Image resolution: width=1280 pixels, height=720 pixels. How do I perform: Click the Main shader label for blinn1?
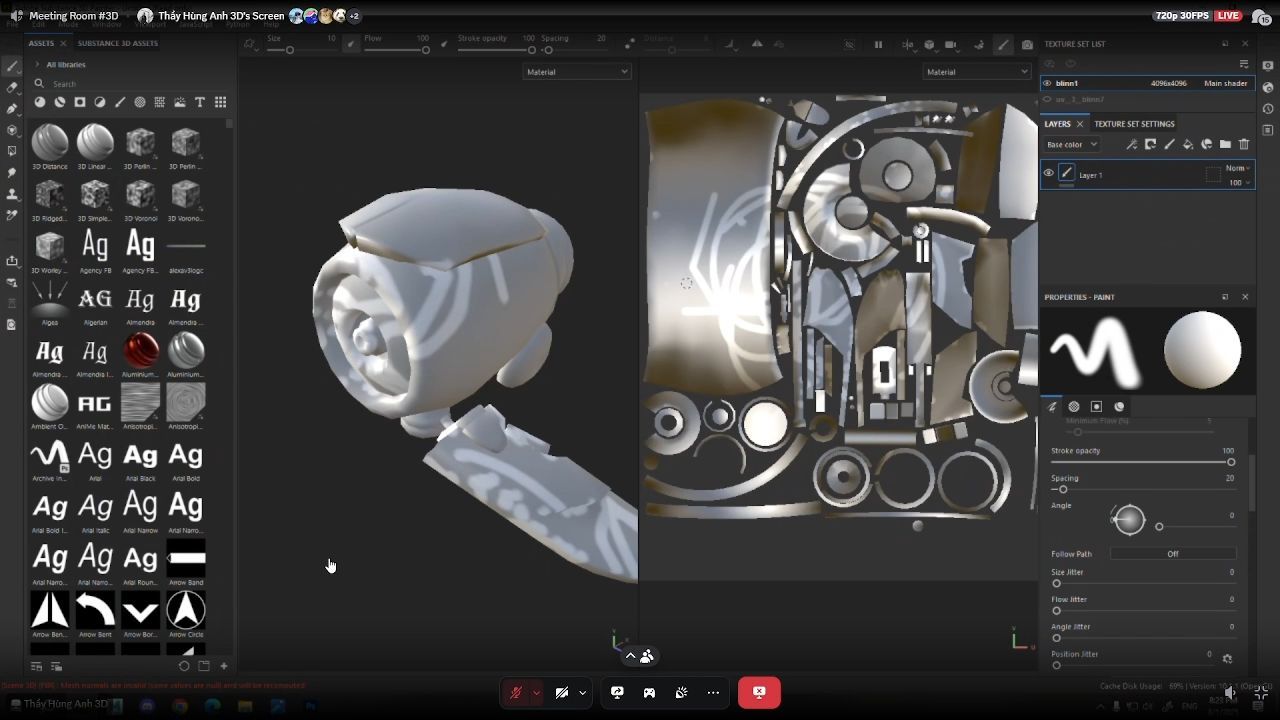[1226, 83]
